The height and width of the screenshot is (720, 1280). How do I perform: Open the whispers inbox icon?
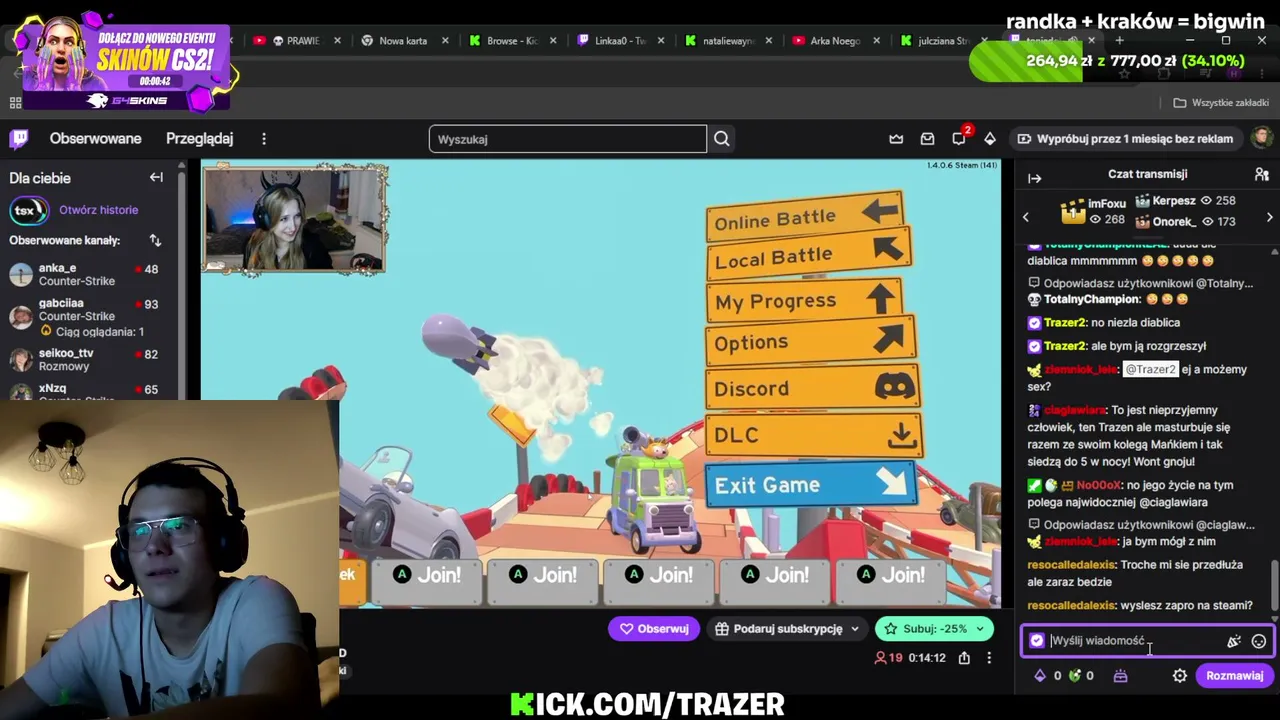pos(927,139)
